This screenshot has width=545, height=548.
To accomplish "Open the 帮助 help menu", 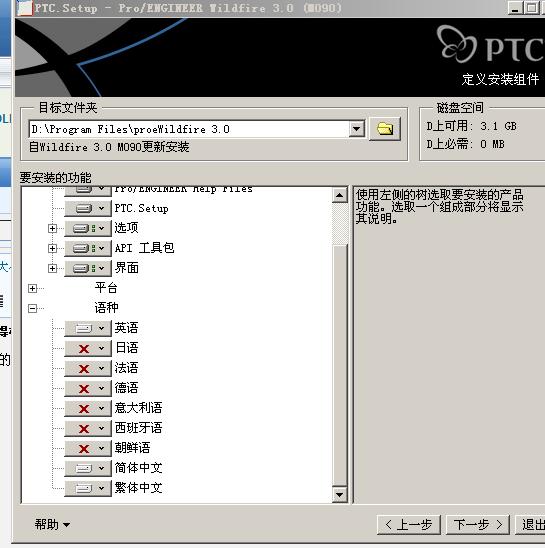I will [52, 524].
